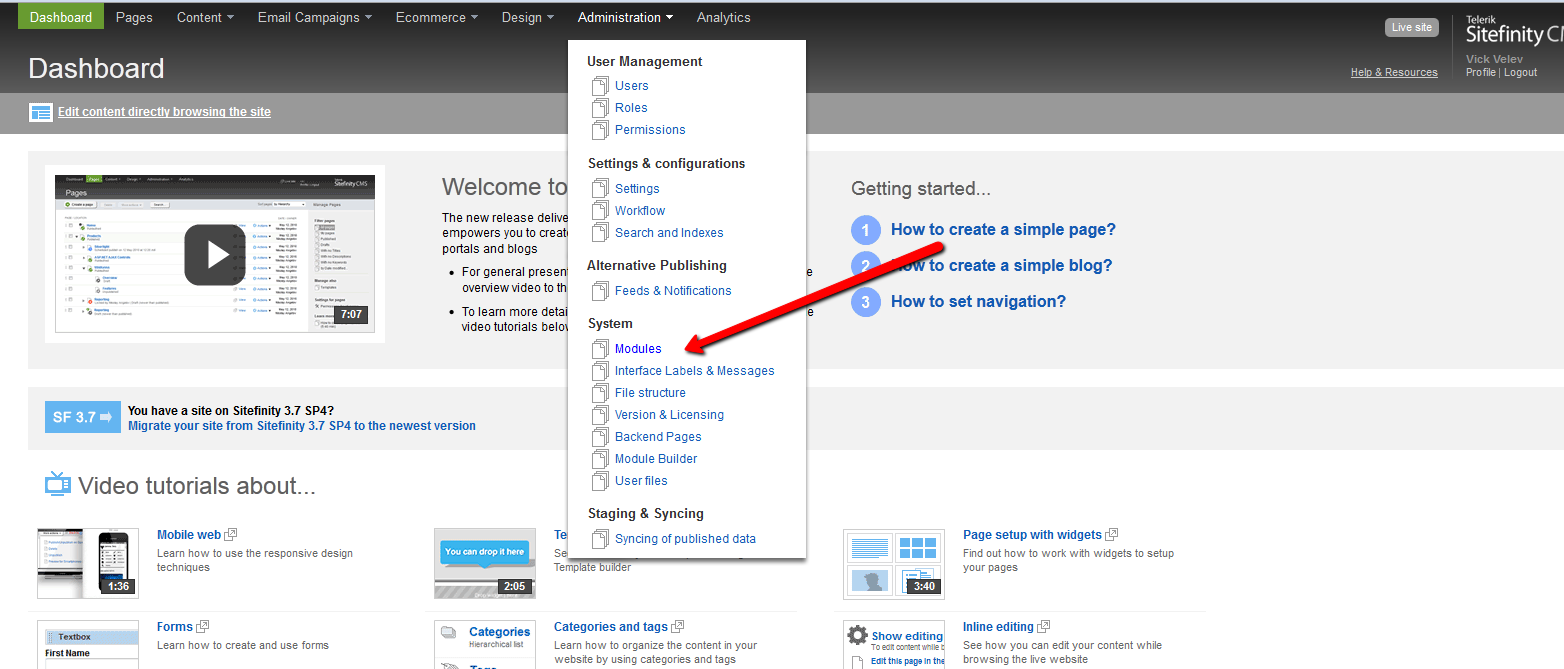
Task: Click the icon beside Edit content directly
Action: (x=41, y=112)
